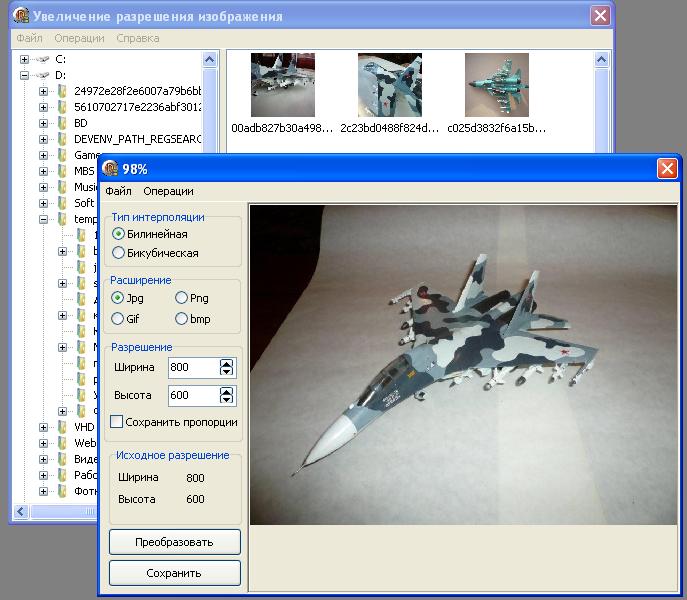Click folder icon for 24972e28f2e6007a79b6 folder
Screen dimensions: 687x600
[62, 91]
